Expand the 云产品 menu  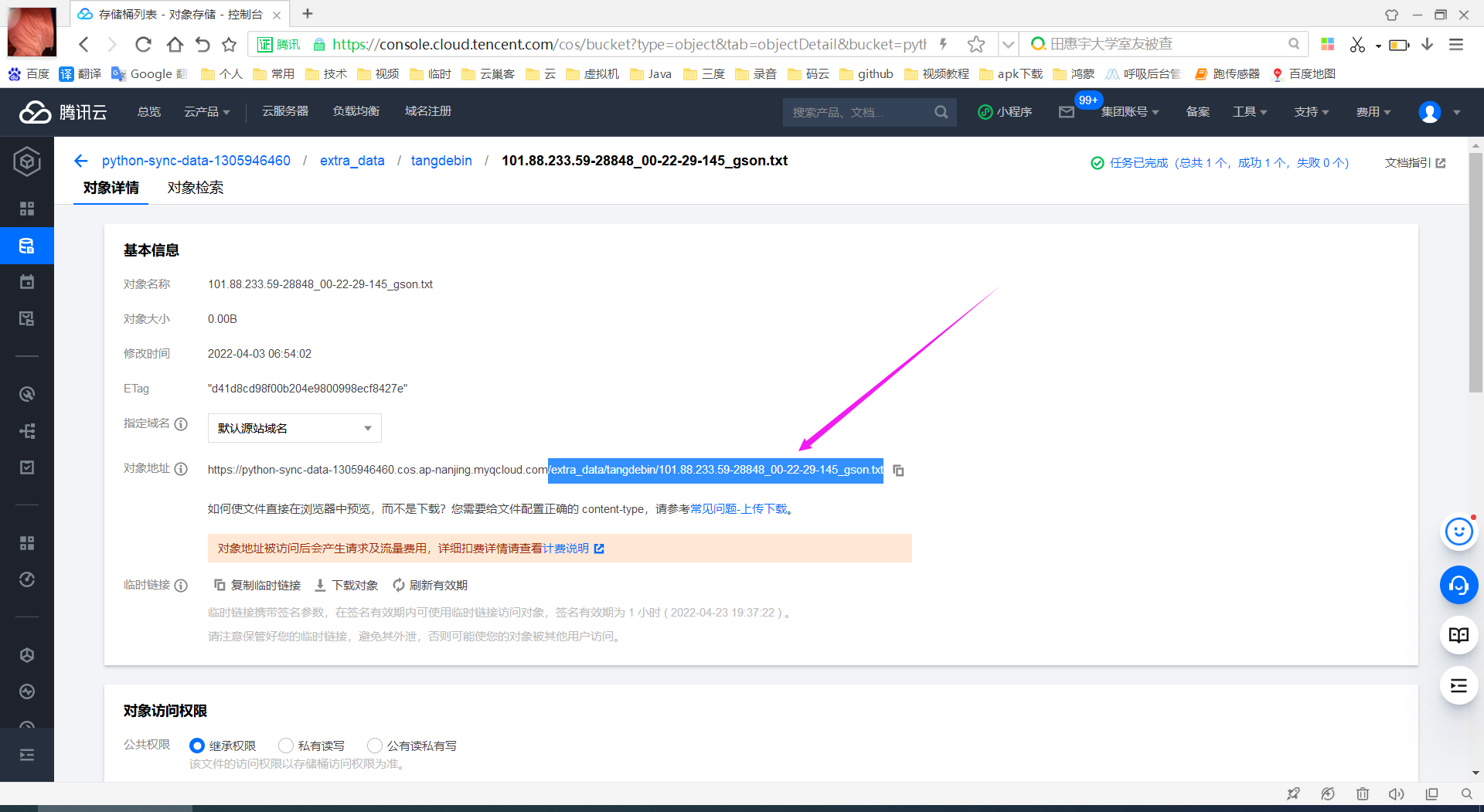[x=207, y=112]
